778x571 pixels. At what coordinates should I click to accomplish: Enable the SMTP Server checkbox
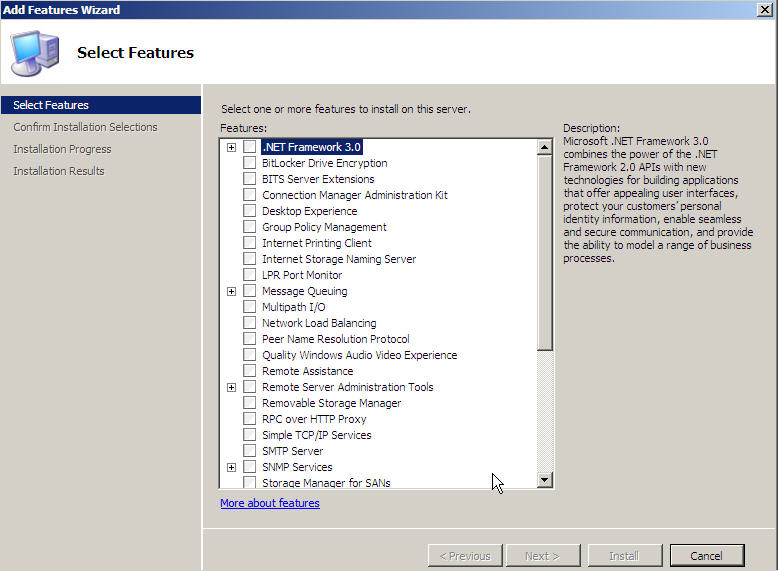(x=250, y=451)
